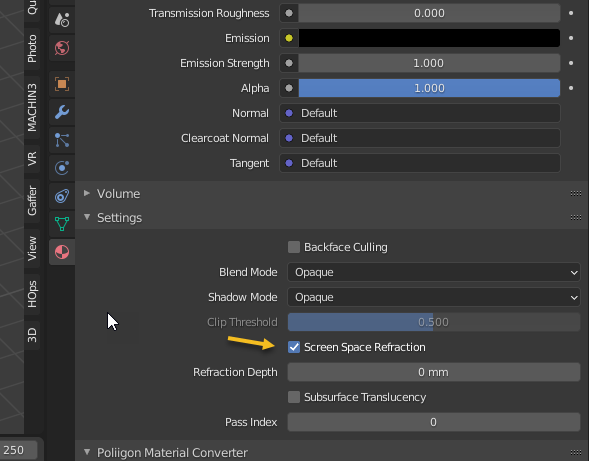Open the Blend Mode dropdown
Screen dimensions: 589x461
pos(434,272)
